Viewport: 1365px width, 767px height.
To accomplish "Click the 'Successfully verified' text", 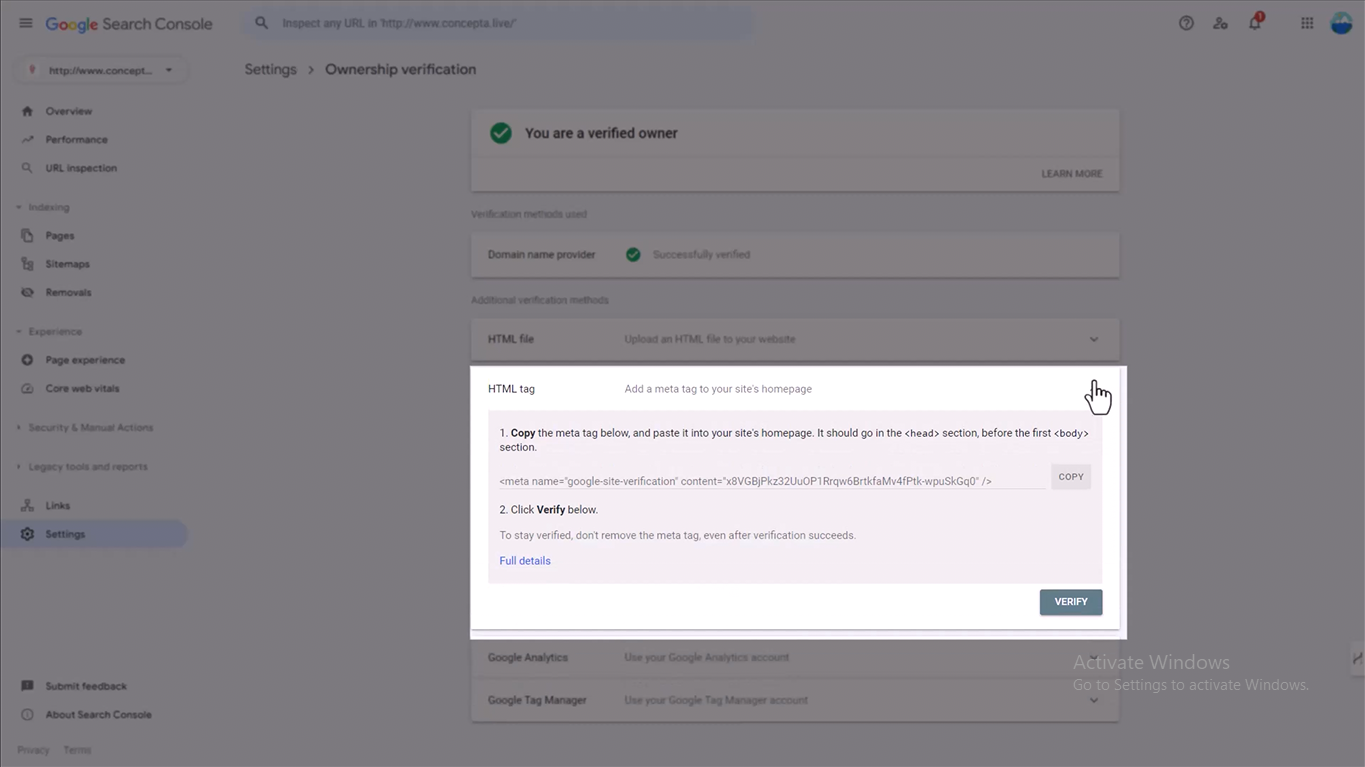I will pyautogui.click(x=701, y=254).
